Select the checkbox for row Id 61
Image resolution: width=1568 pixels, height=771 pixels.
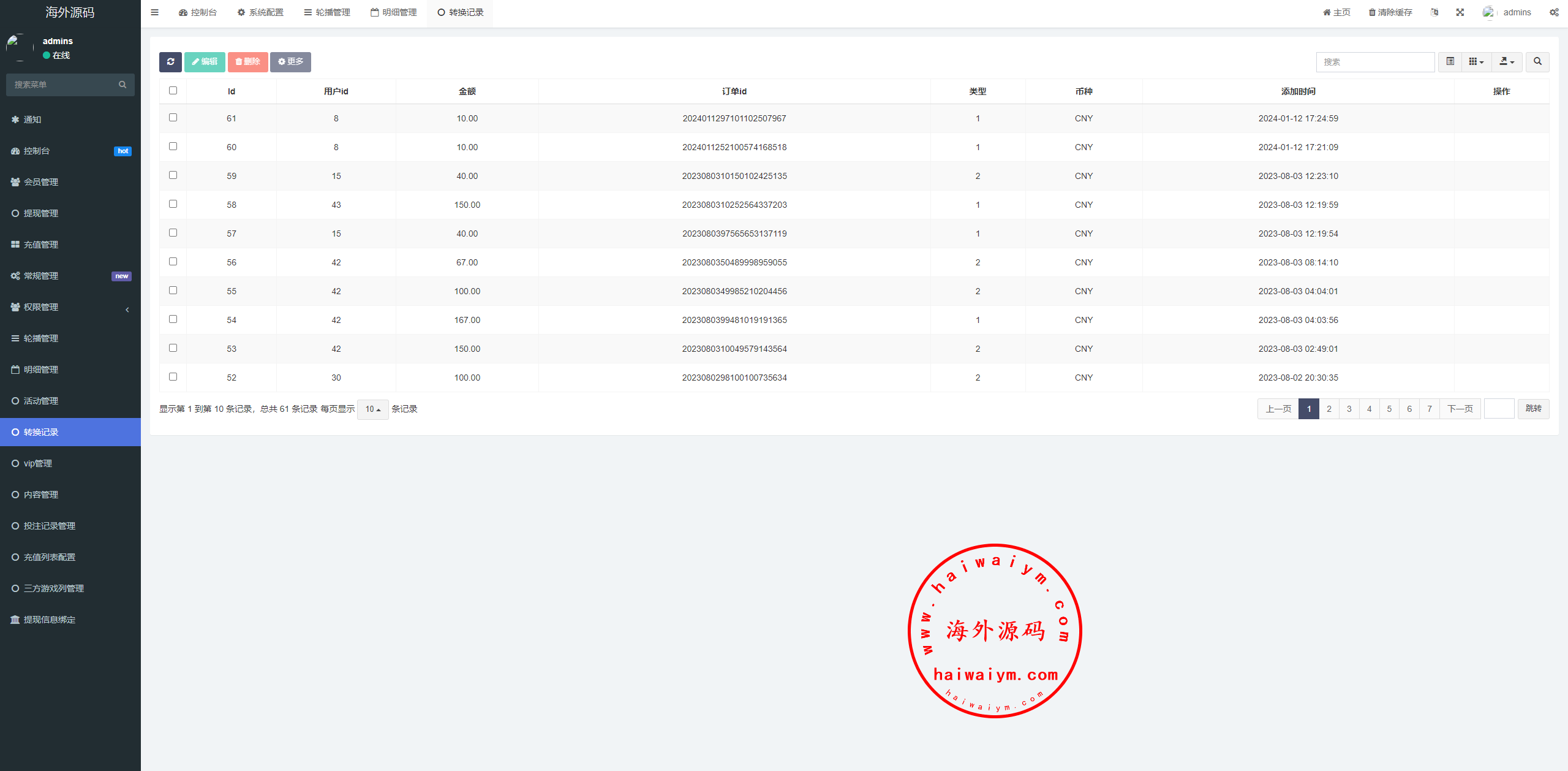(x=173, y=118)
